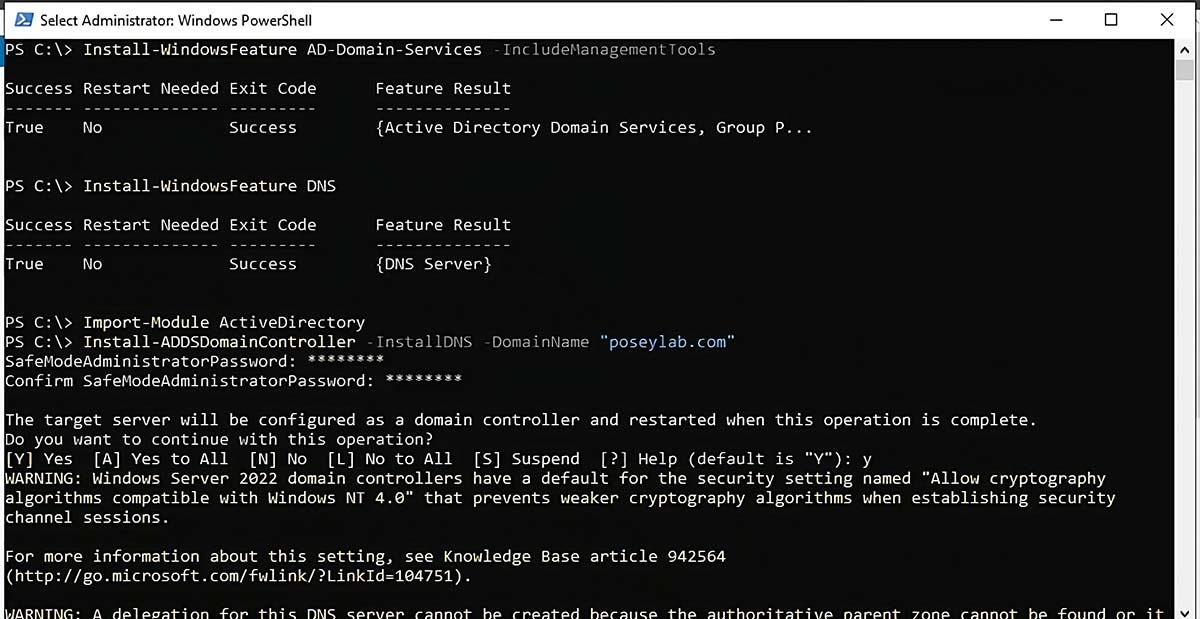Open the console system menu via window icon
The width and height of the screenshot is (1200, 619).
pyautogui.click(x=22, y=19)
